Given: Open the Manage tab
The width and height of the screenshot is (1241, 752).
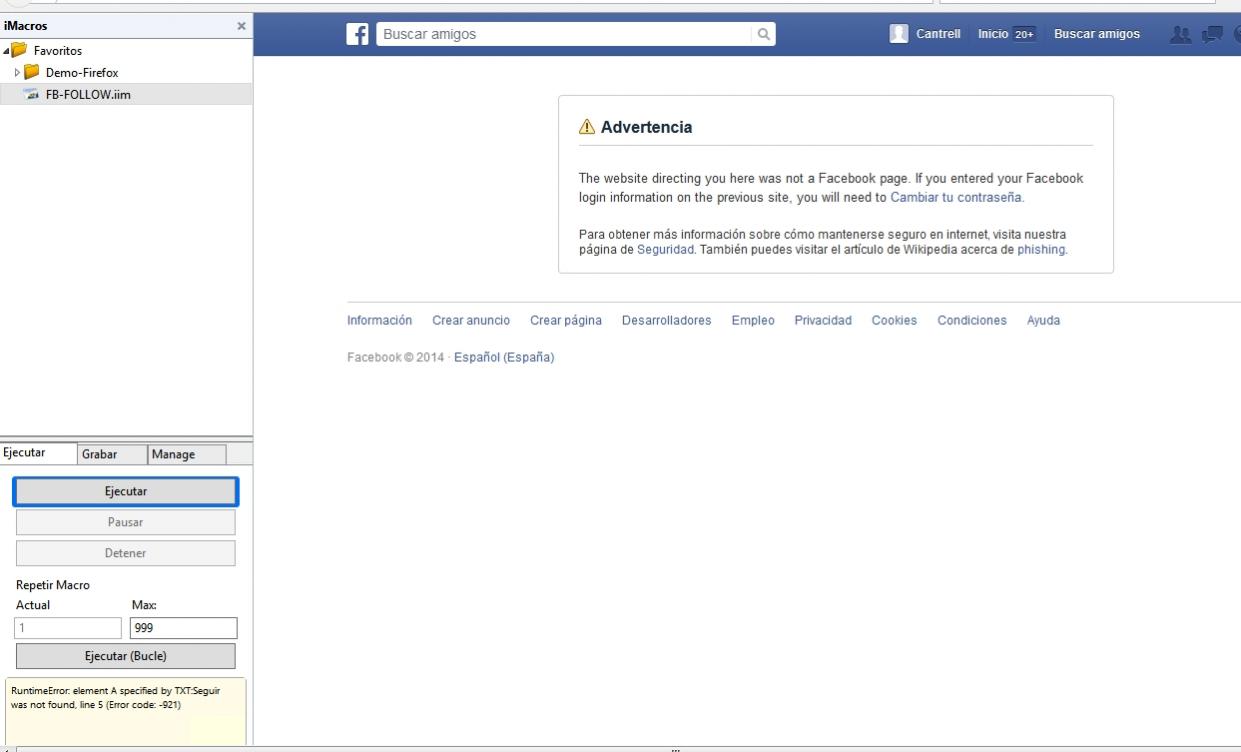Looking at the screenshot, I should click(173, 454).
